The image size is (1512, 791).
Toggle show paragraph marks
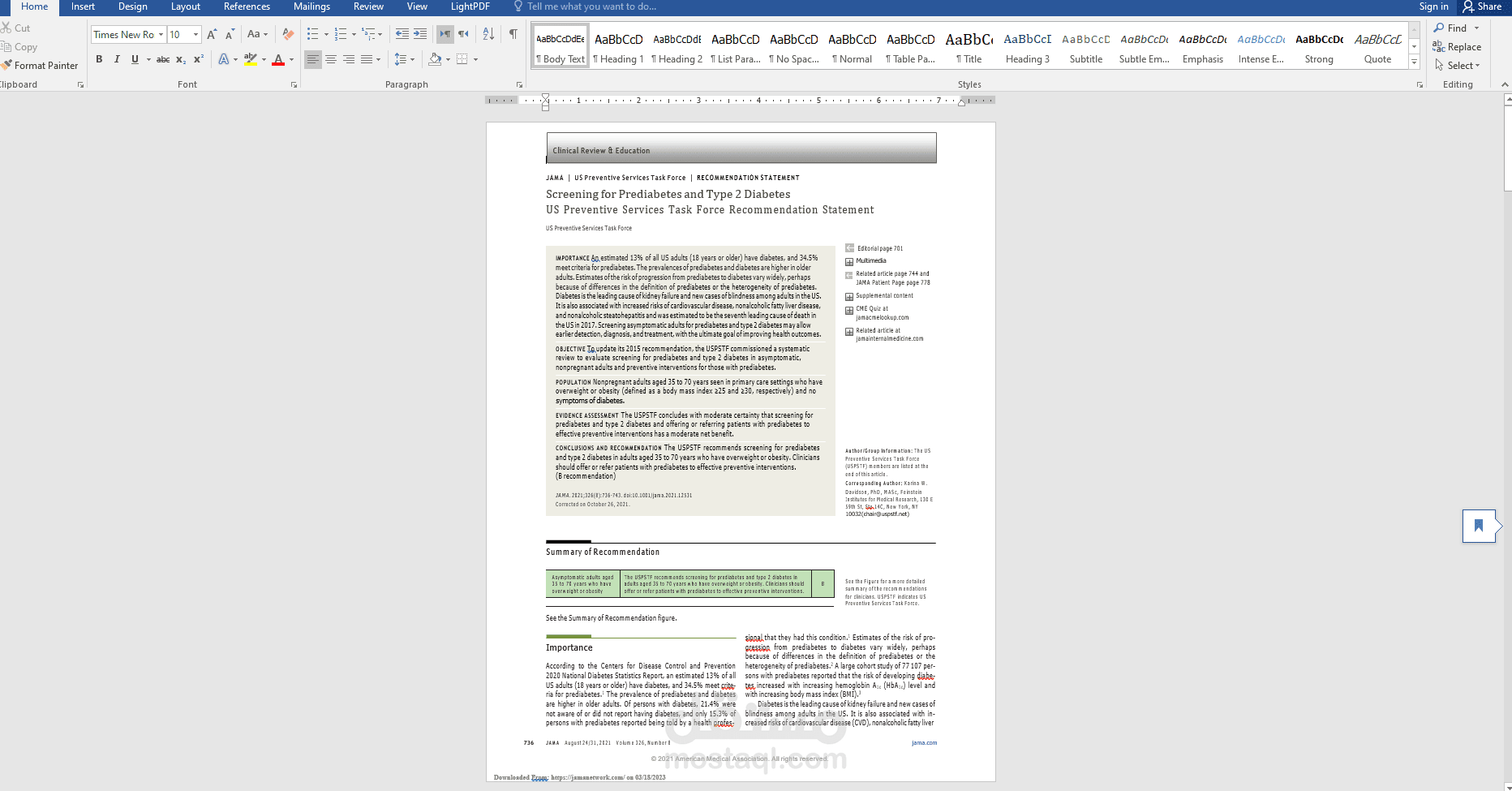tap(513, 34)
